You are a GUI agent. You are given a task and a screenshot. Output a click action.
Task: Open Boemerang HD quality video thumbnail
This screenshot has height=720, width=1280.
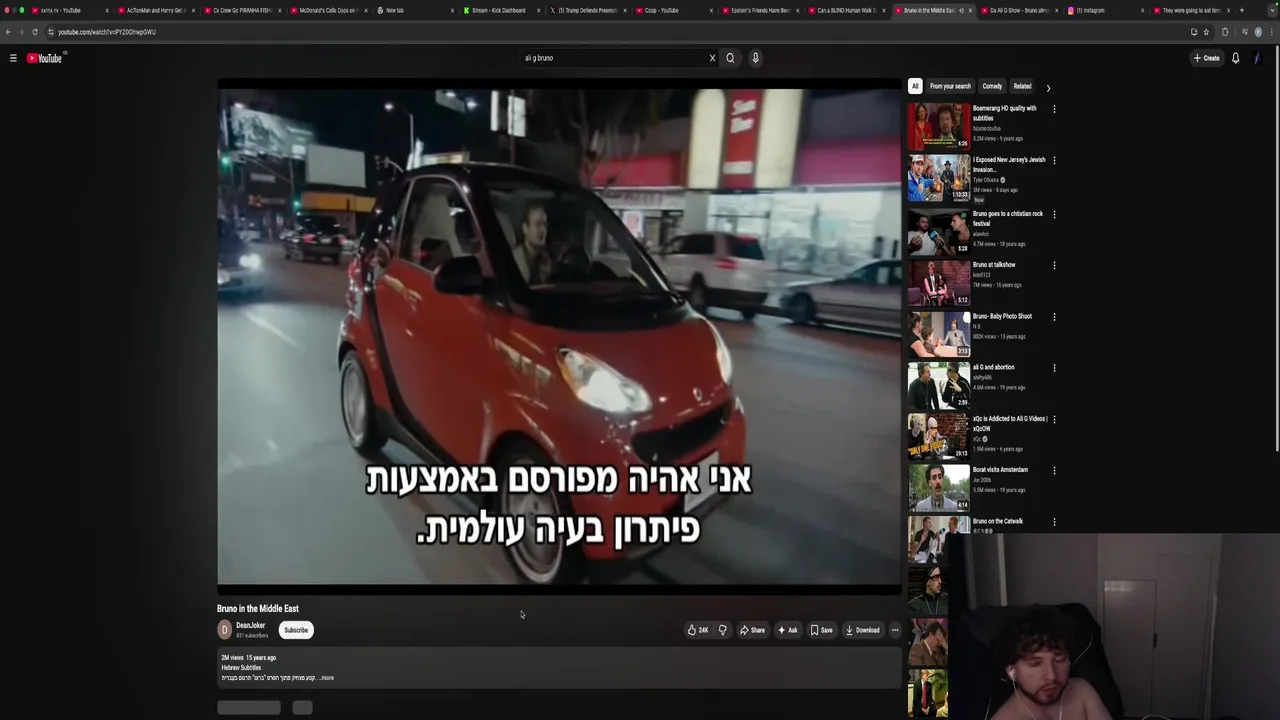pos(938,126)
